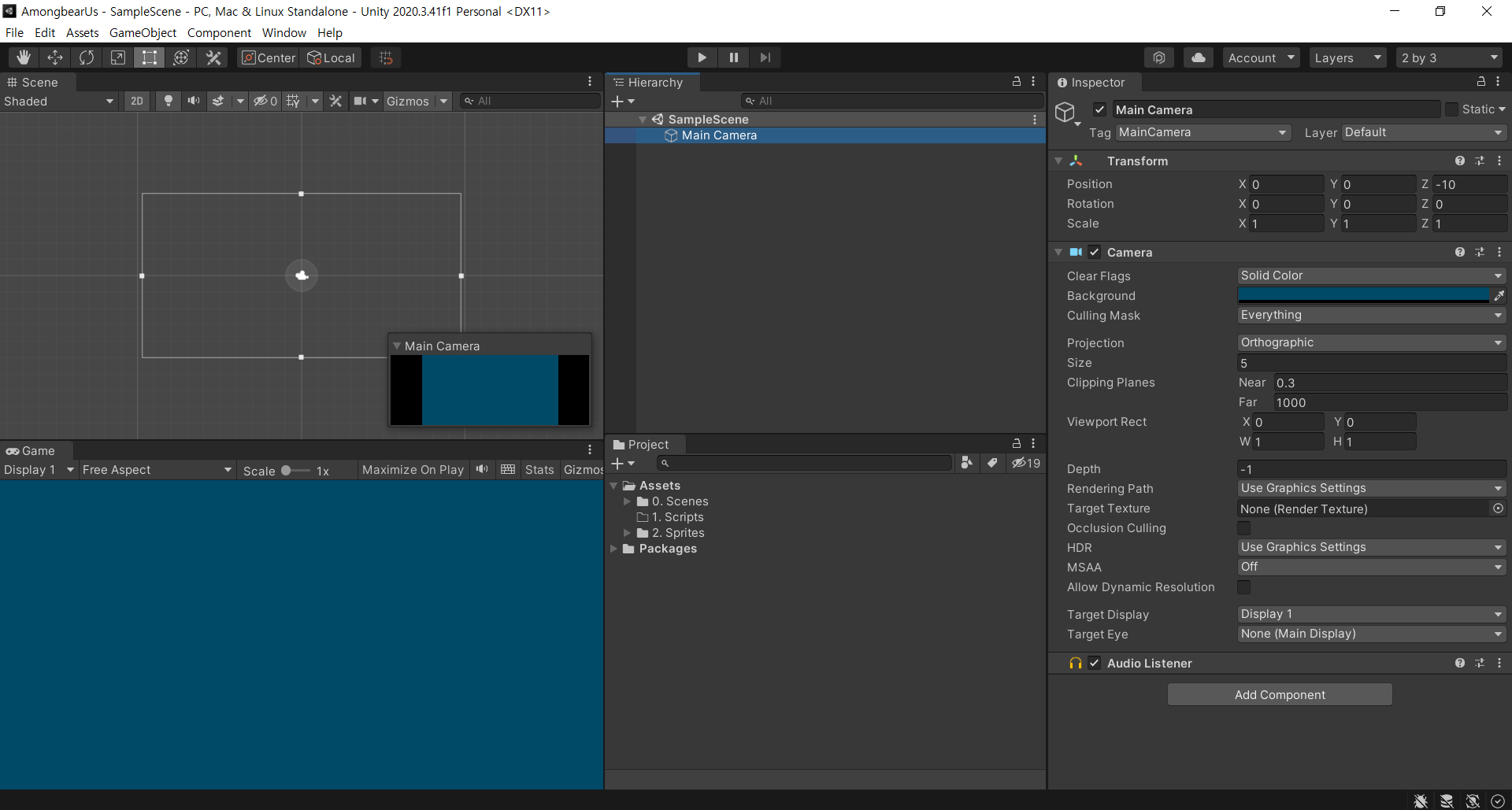Search by type in Project
This screenshot has width=1512, height=810.
(x=967, y=463)
